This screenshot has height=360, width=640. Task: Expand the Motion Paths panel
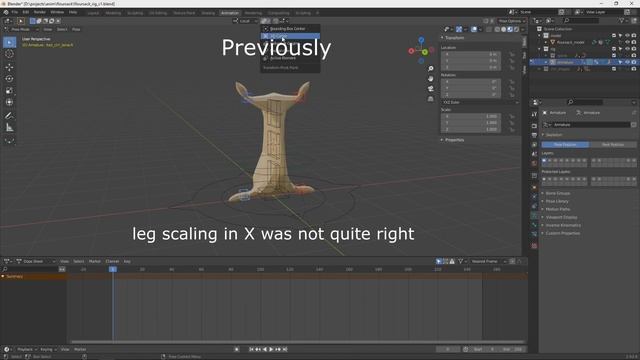point(558,209)
